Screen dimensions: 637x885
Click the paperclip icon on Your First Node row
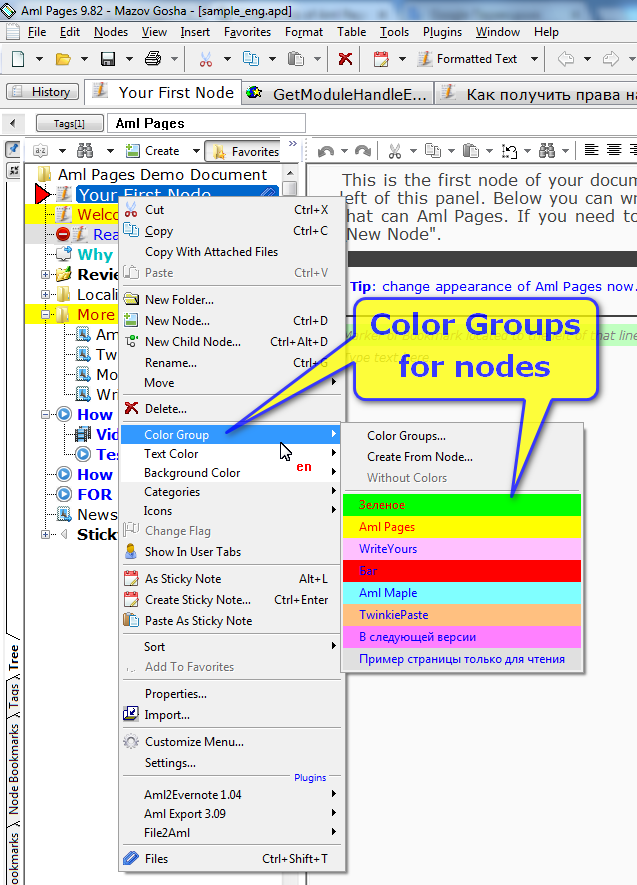[x=268, y=194]
